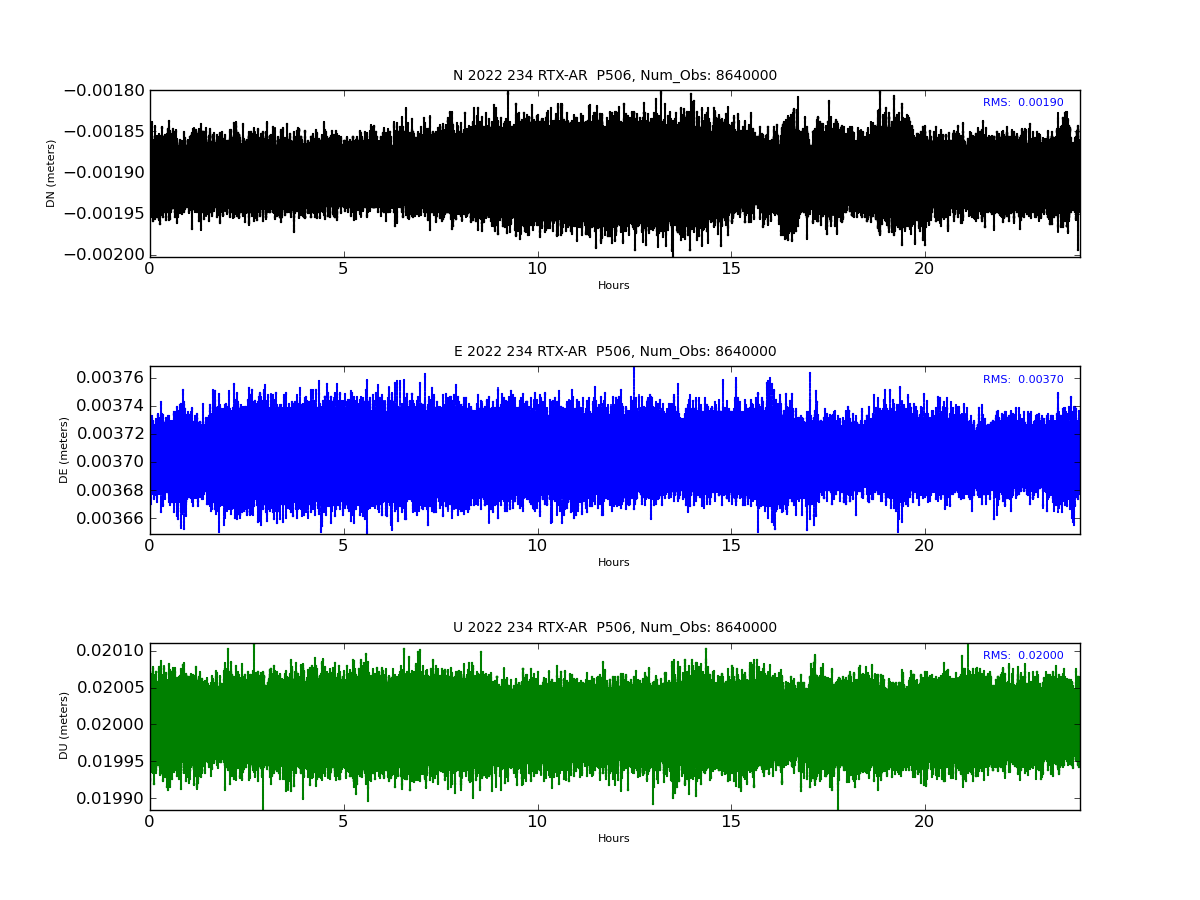Select hour tick "15" on the N plot
The height and width of the screenshot is (900, 1200).
(x=731, y=269)
